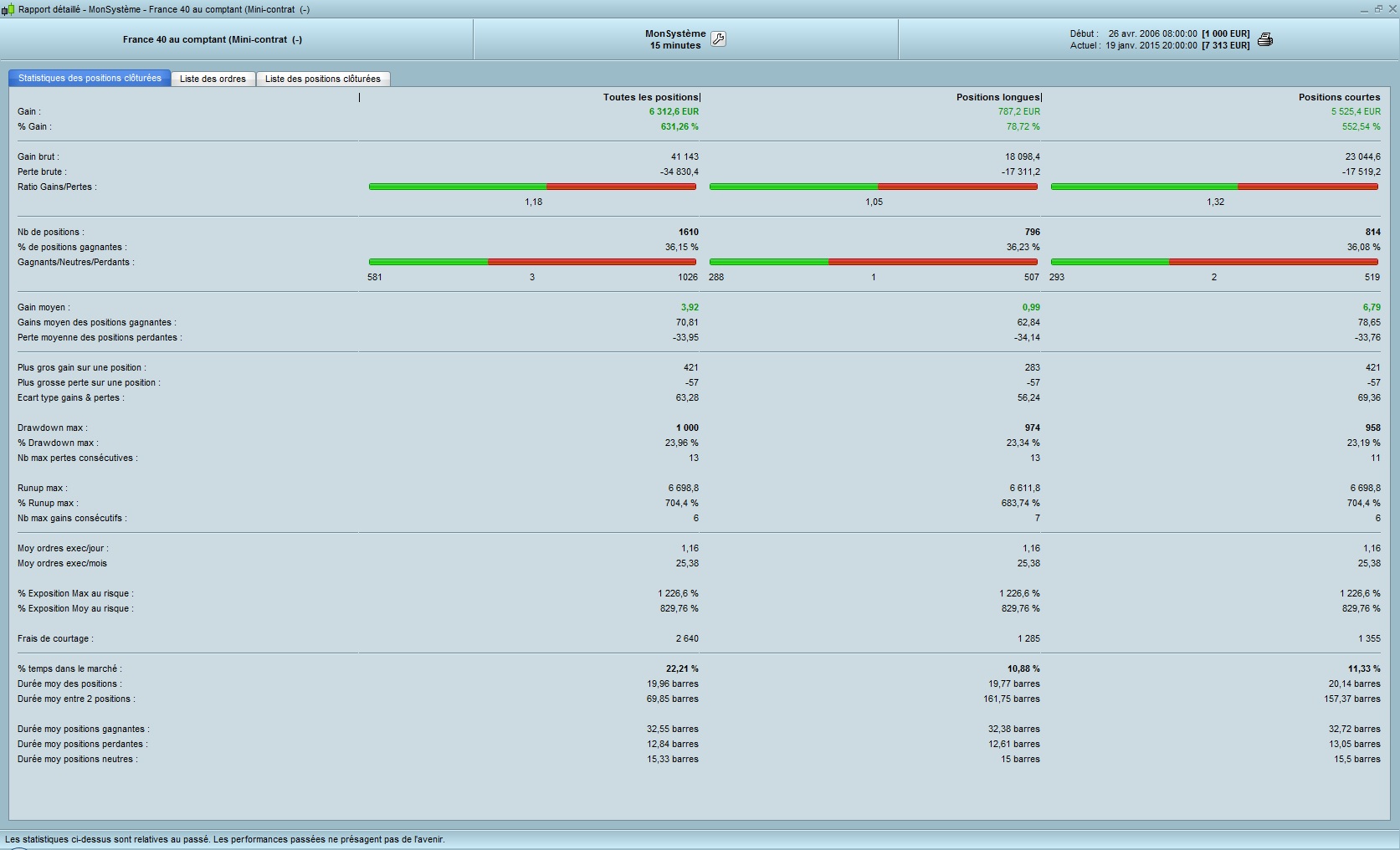Click the Positions longues column header
This screenshot has height=850, width=1400.
[x=998, y=97]
